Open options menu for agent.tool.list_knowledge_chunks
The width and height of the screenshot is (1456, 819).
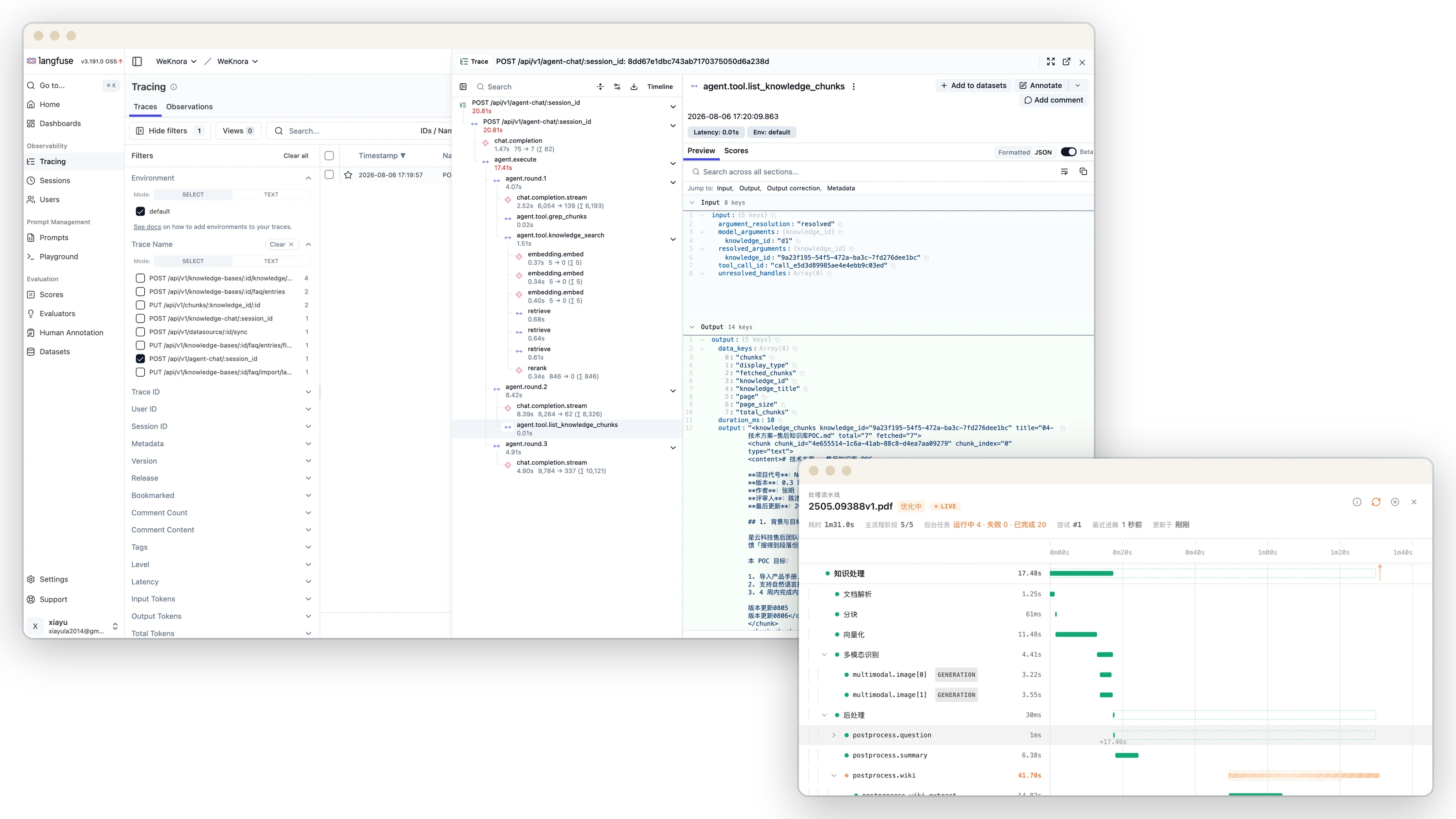(854, 86)
